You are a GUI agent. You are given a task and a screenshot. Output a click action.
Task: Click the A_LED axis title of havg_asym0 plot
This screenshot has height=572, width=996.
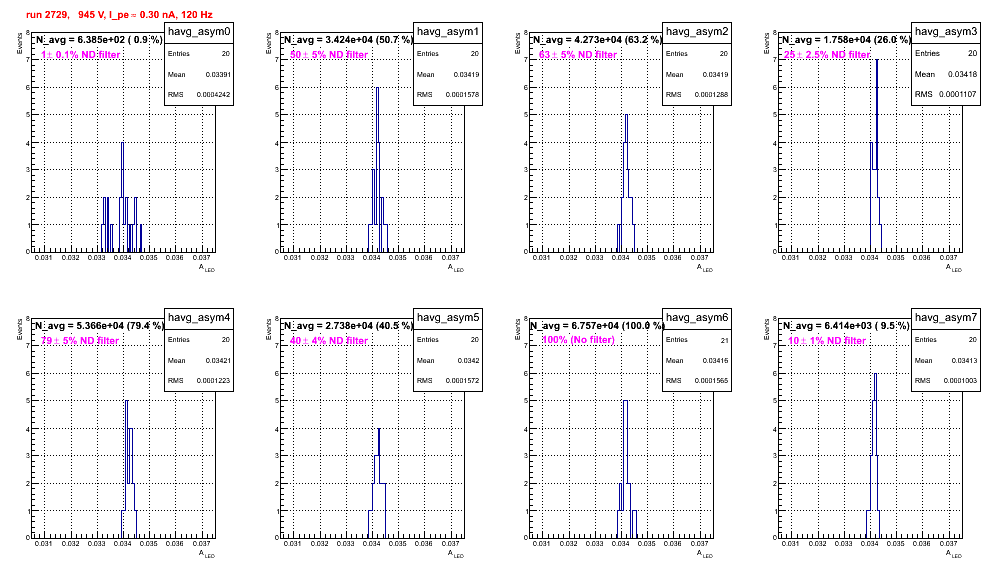pyautogui.click(x=206, y=268)
